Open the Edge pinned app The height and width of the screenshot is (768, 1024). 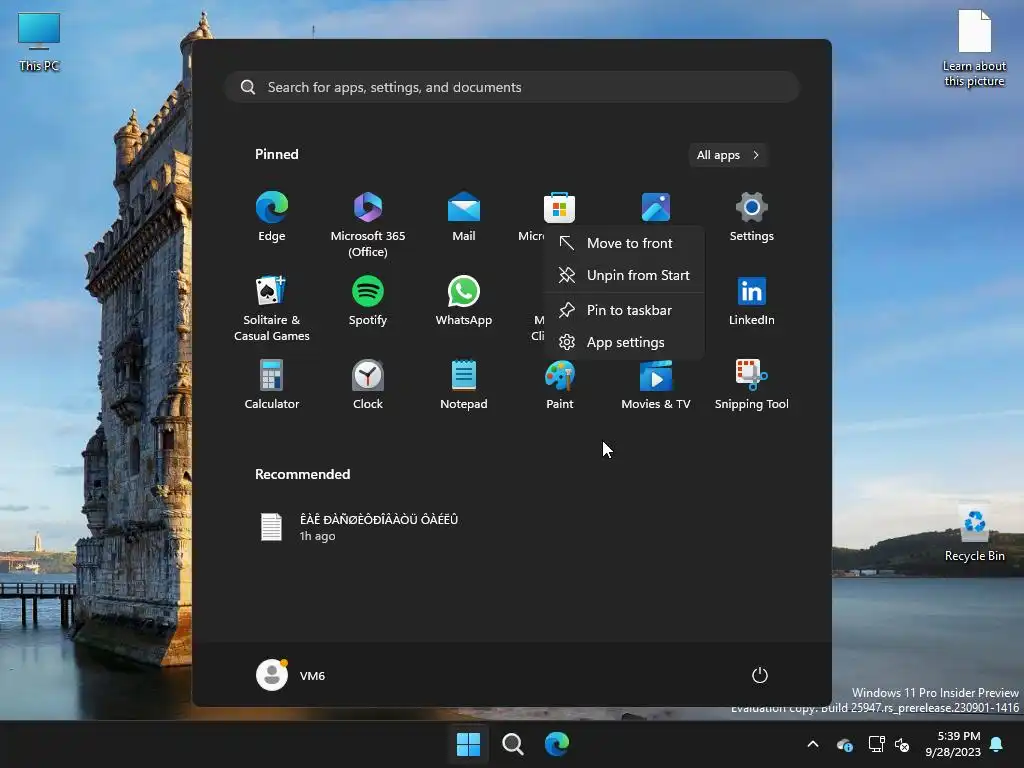point(272,217)
